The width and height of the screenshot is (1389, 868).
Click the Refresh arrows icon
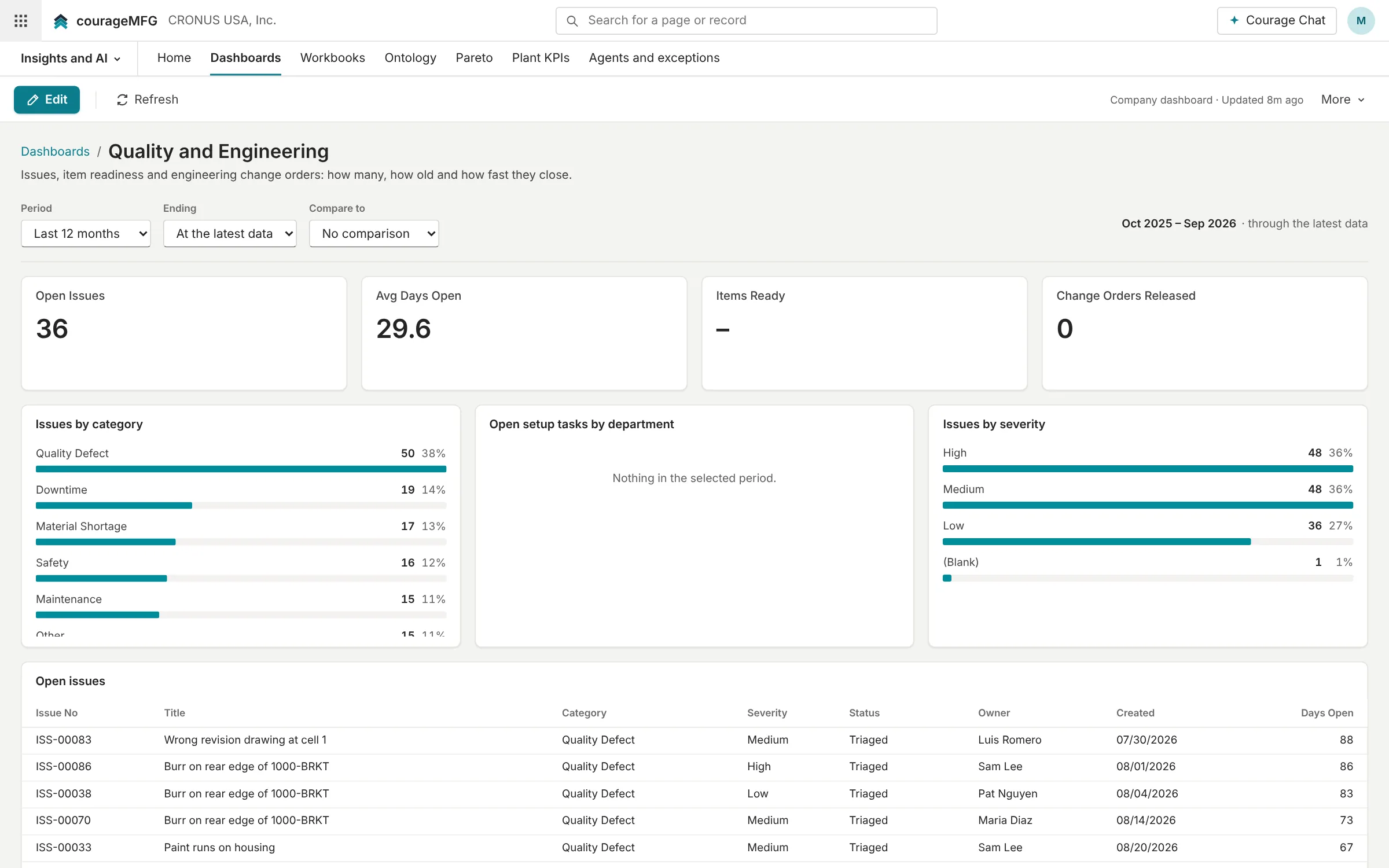[x=122, y=100]
